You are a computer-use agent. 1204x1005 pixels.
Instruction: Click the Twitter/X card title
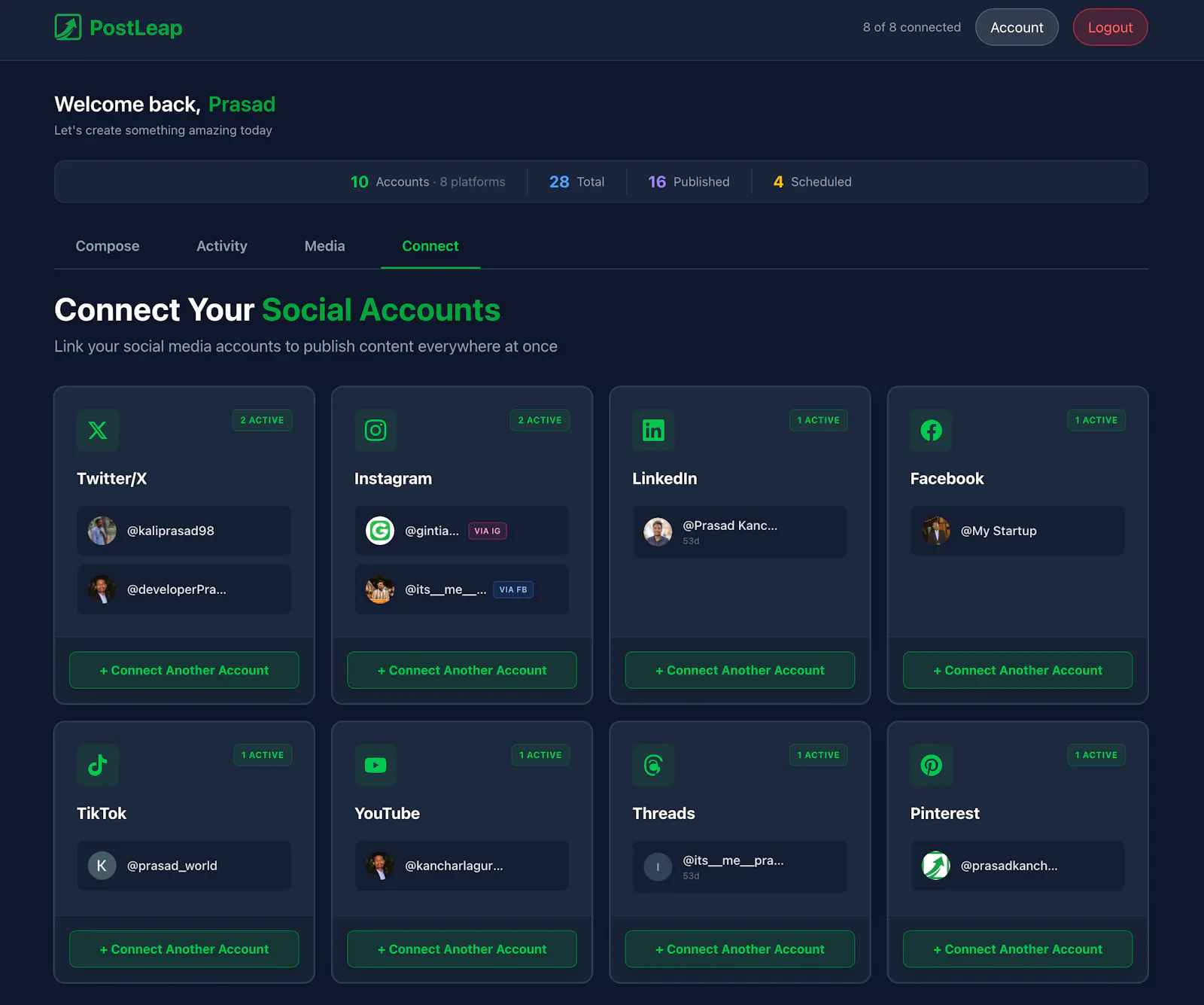tap(111, 479)
